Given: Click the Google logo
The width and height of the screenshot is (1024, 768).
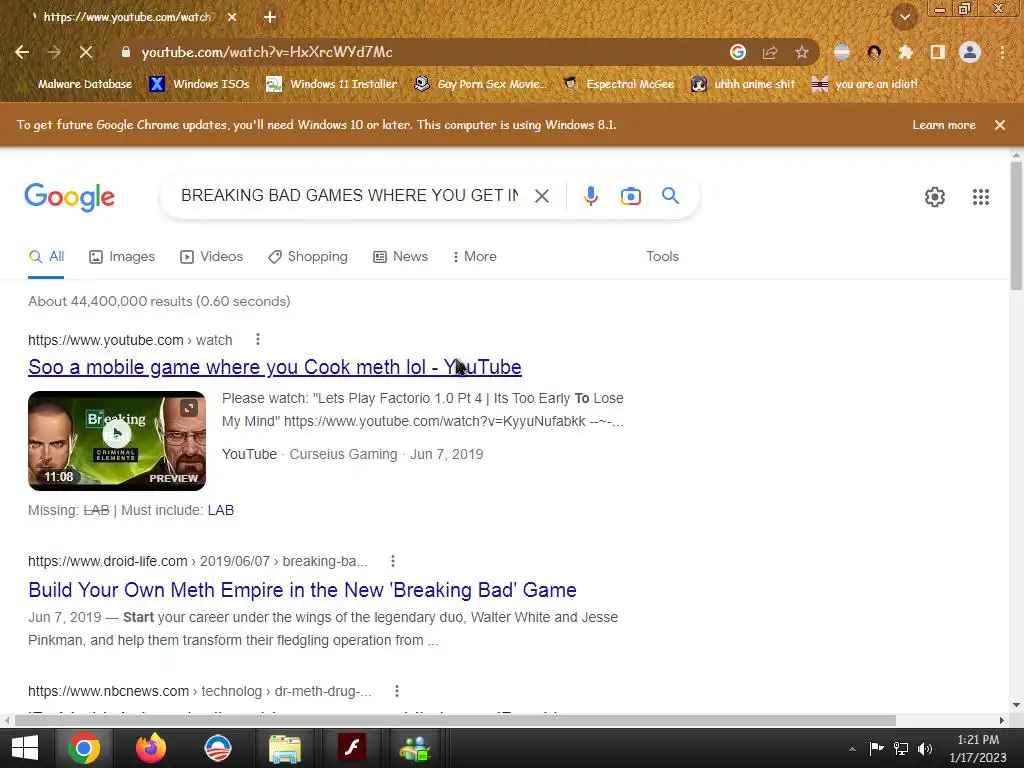Looking at the screenshot, I should pos(69,197).
